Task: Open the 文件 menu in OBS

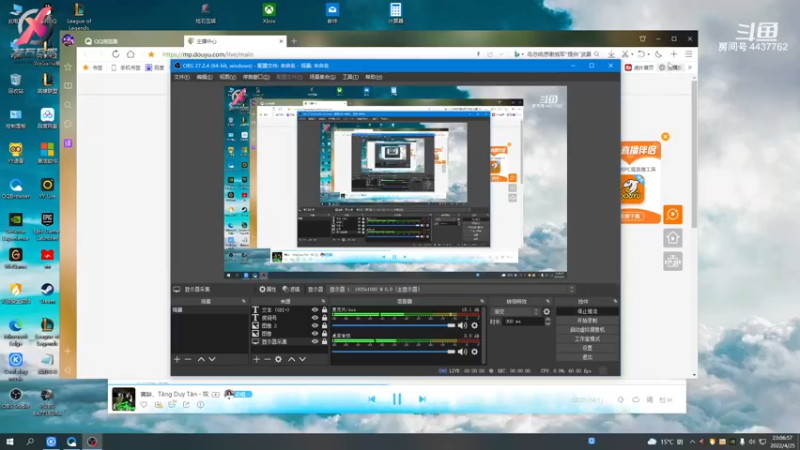Action: point(182,77)
